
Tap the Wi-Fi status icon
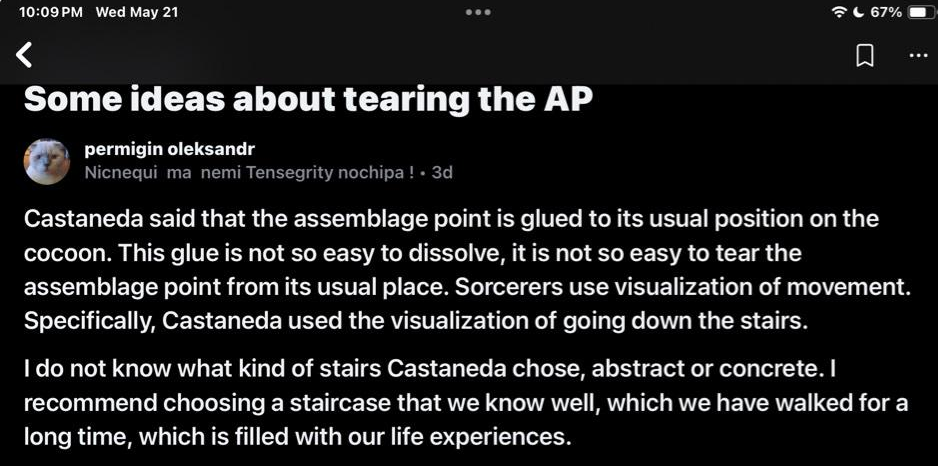[839, 12]
